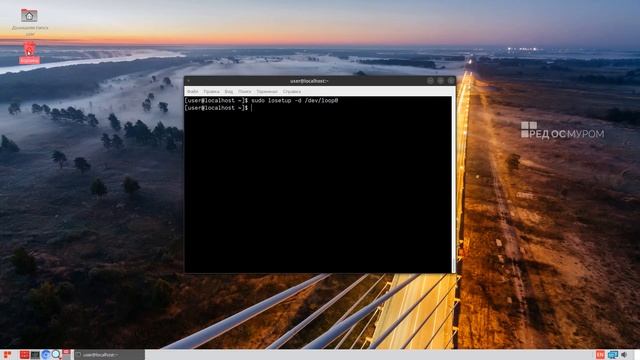Open the Правка menu in terminal
Image resolution: width=640 pixels, height=360 pixels.
(x=211, y=91)
